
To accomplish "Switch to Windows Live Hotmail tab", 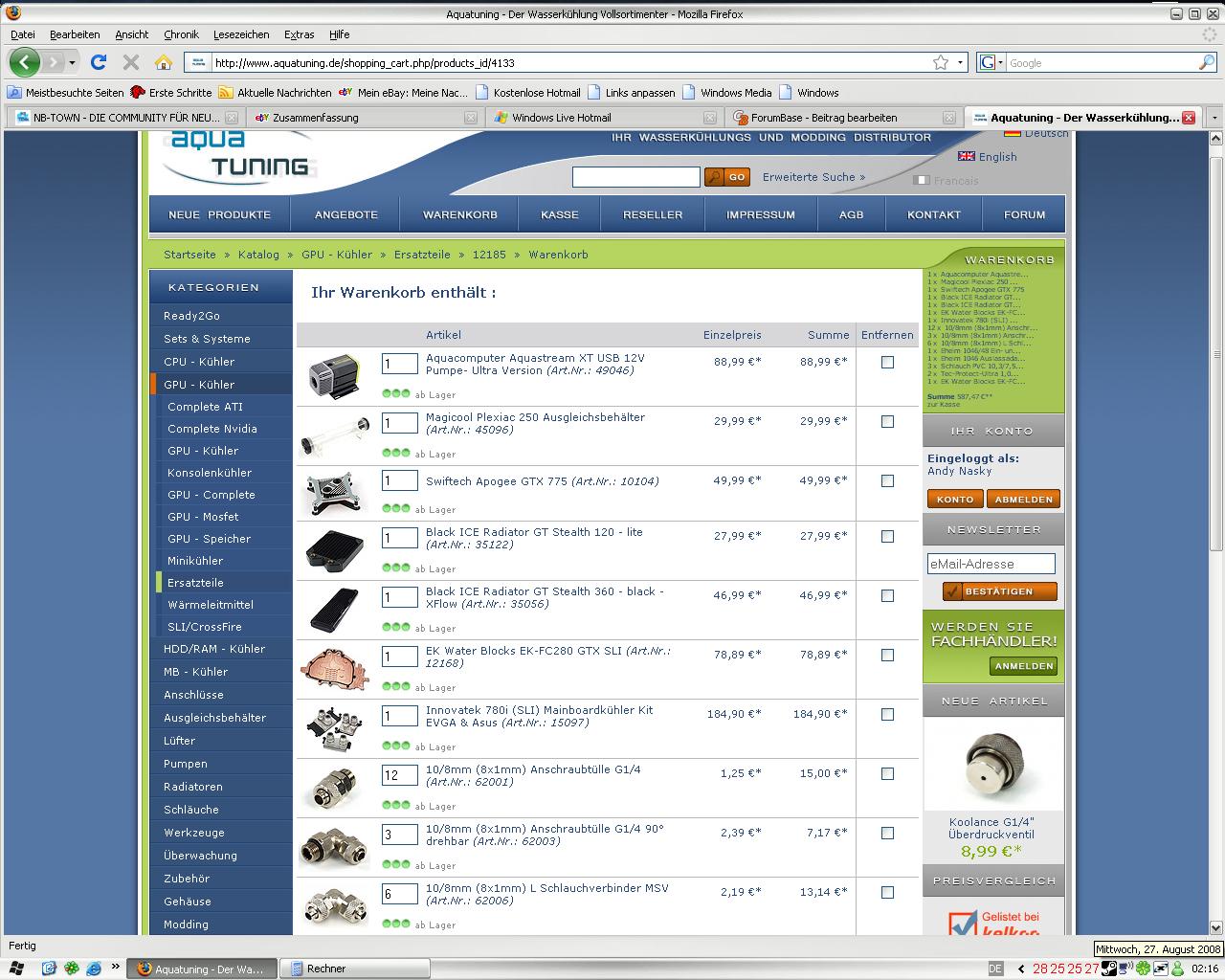I will pos(603,118).
